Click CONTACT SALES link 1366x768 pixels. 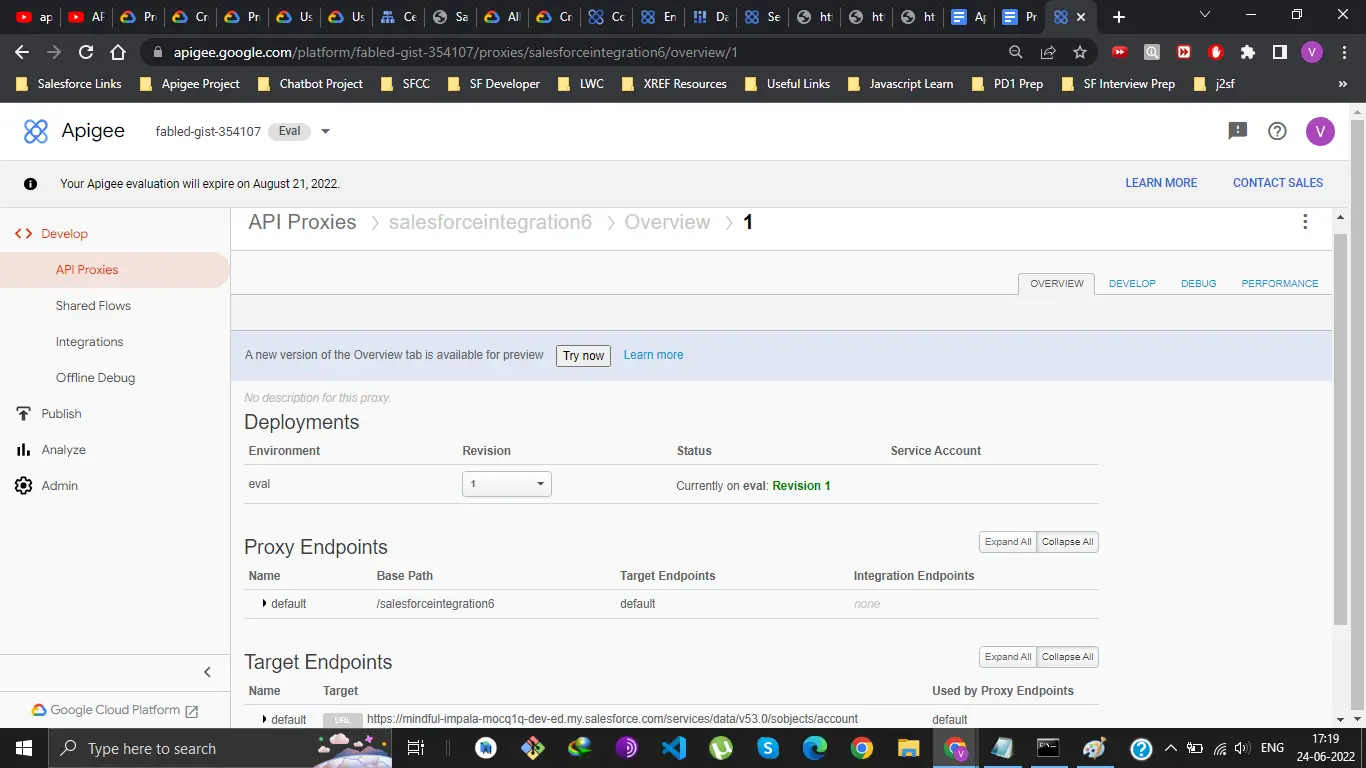1278,183
